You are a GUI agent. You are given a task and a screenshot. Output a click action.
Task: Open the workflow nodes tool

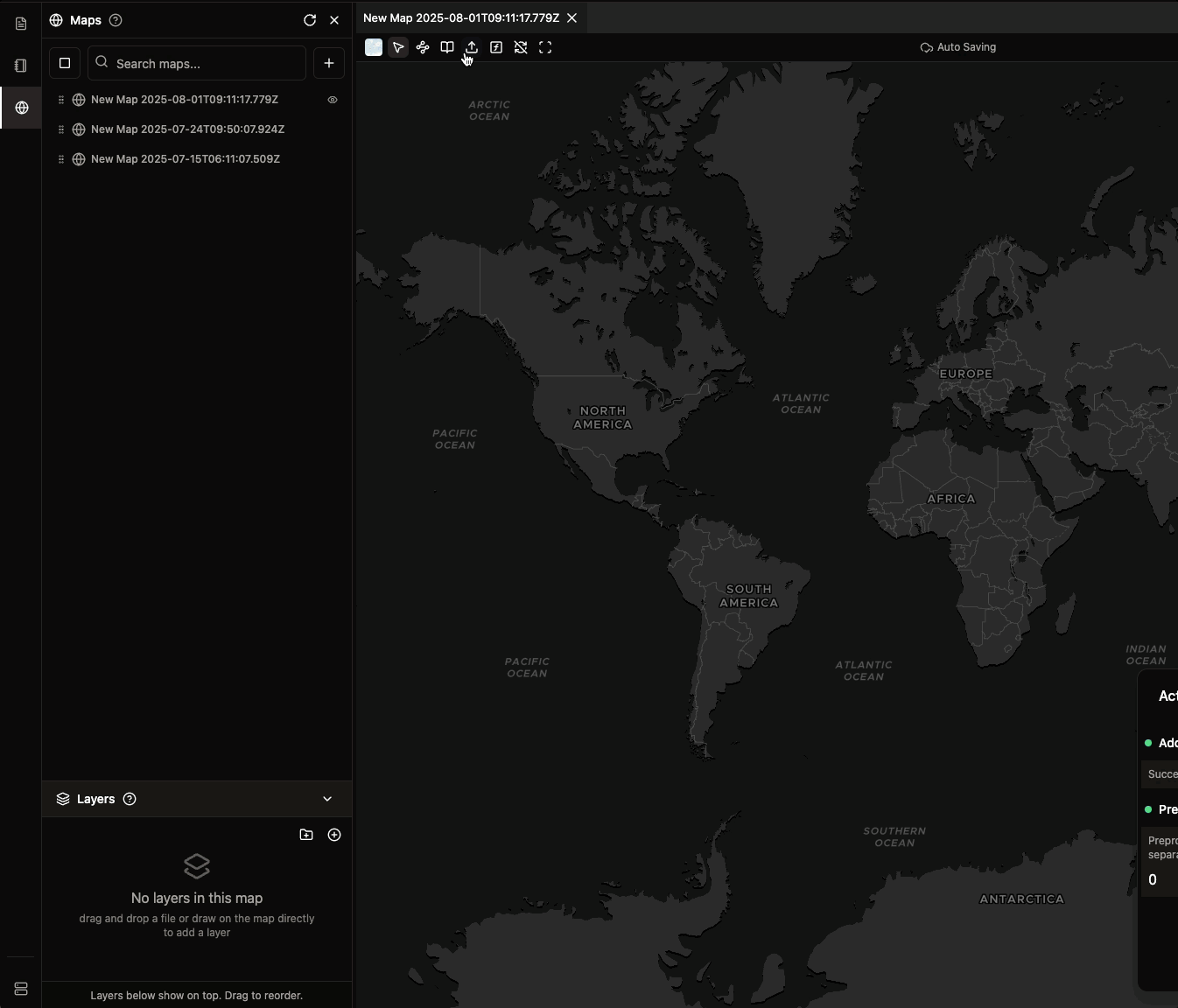point(423,47)
